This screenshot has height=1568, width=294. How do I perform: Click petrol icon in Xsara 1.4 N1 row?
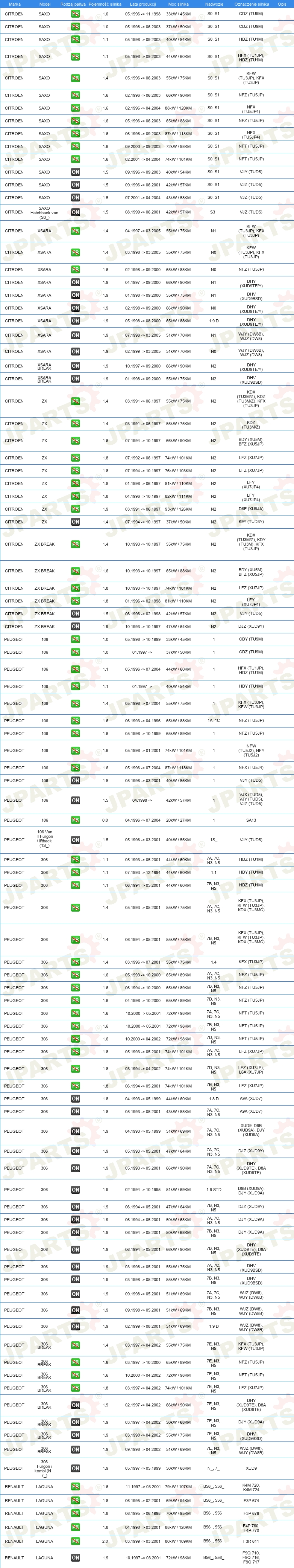[x=75, y=231]
